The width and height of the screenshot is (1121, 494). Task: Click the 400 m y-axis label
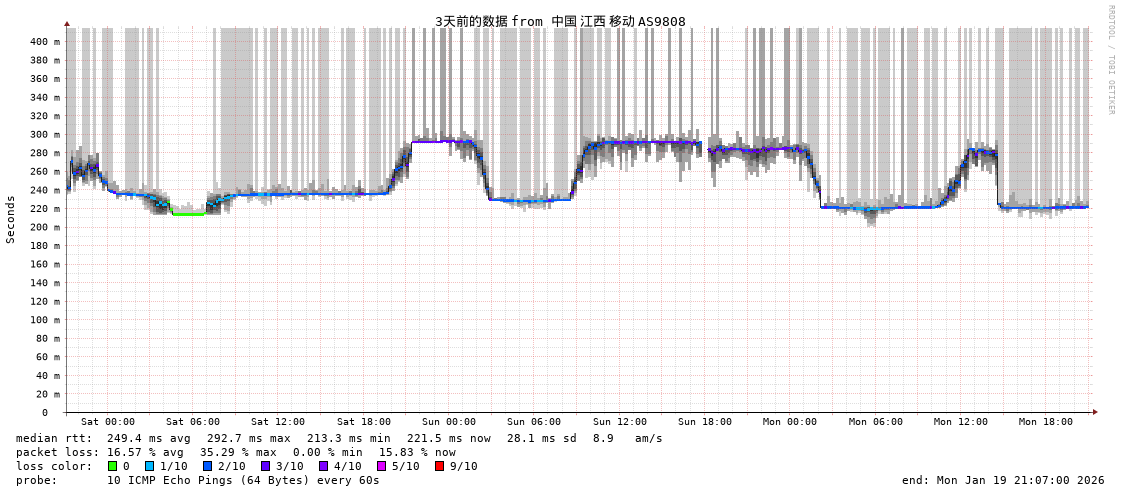[44, 42]
